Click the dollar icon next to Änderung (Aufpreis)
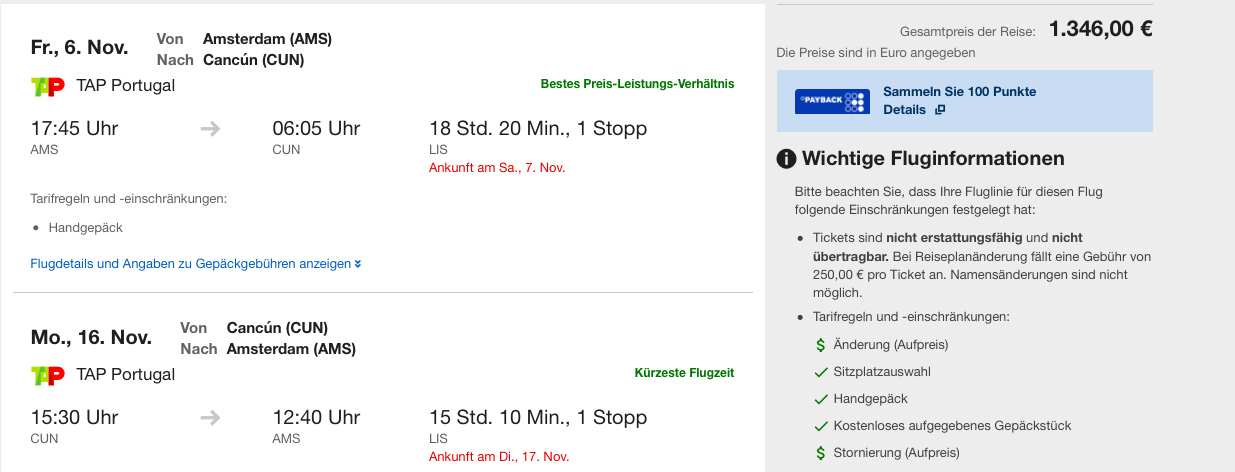 (820, 345)
